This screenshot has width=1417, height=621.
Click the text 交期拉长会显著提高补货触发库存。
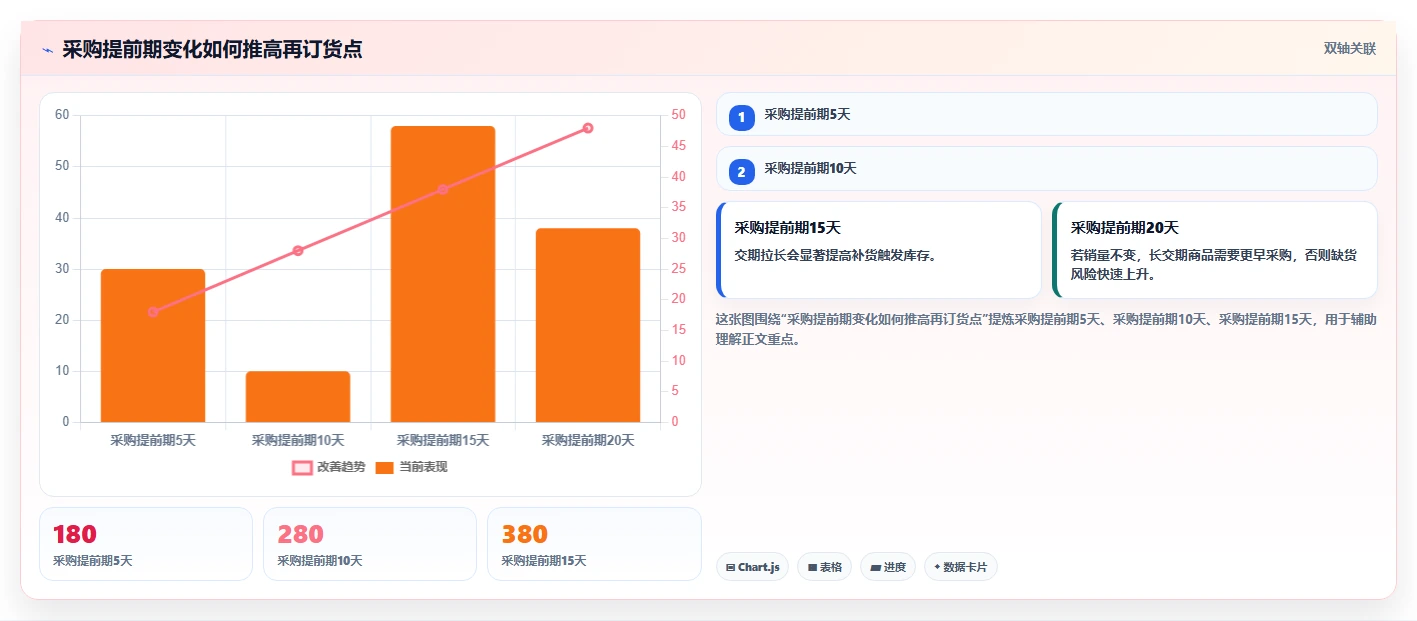(836, 255)
